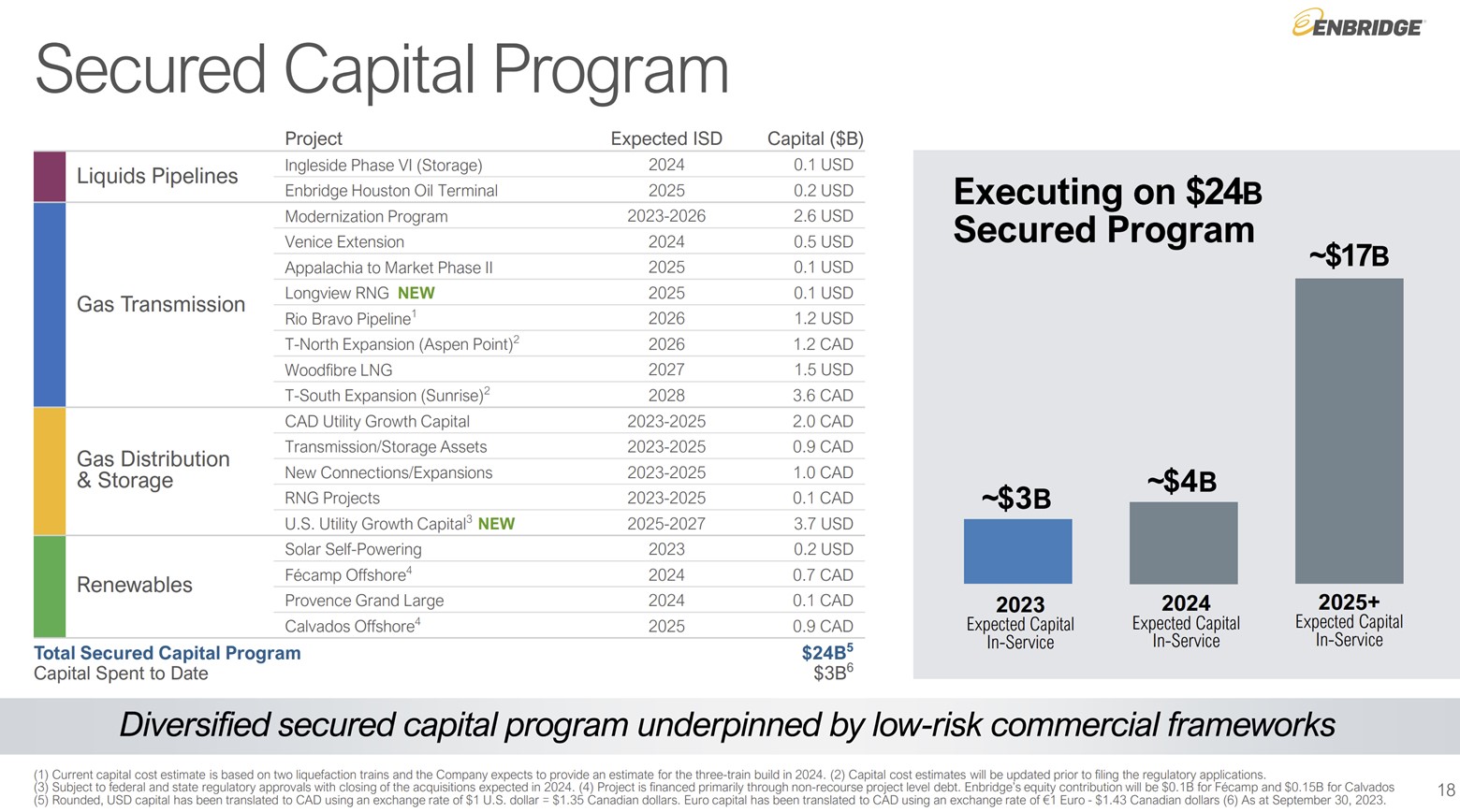
Task: Click the Secured Capital Program title
Action: pos(381,71)
